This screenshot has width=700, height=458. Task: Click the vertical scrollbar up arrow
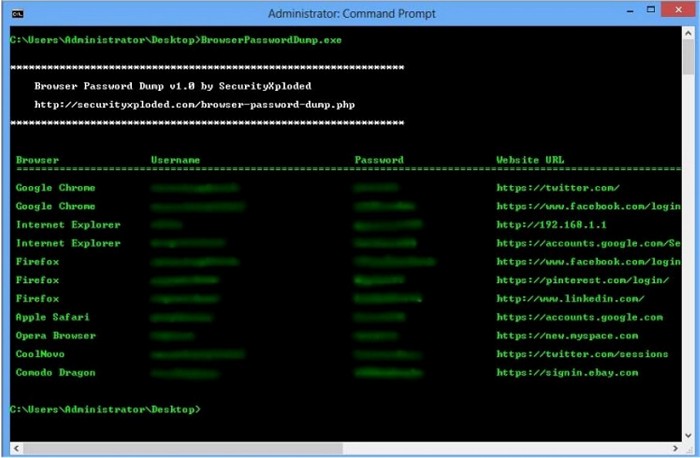coord(688,33)
